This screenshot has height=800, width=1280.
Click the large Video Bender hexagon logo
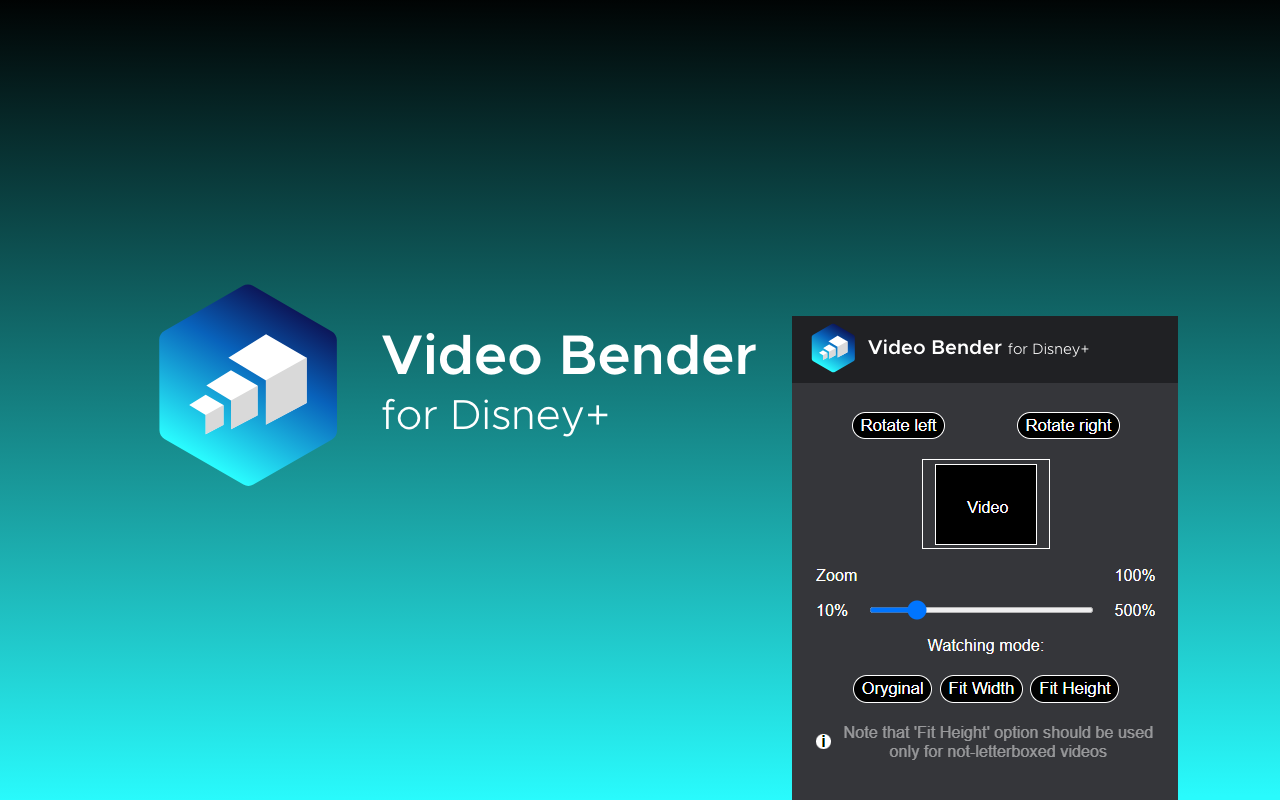pos(248,385)
